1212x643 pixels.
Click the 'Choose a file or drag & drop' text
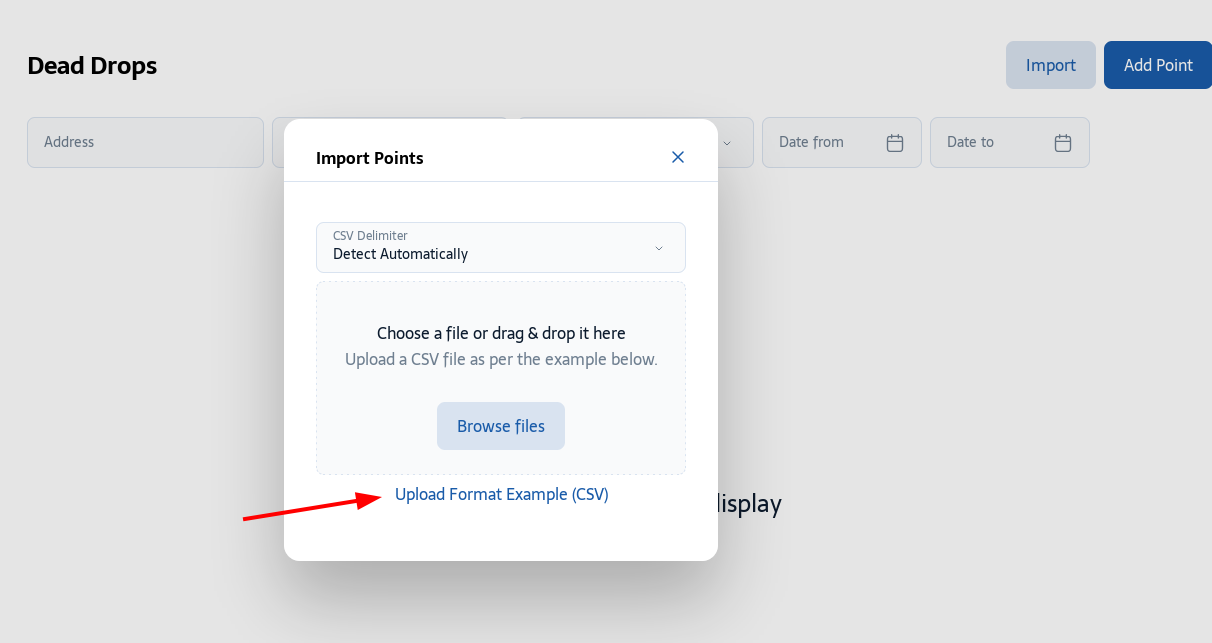[x=501, y=333]
